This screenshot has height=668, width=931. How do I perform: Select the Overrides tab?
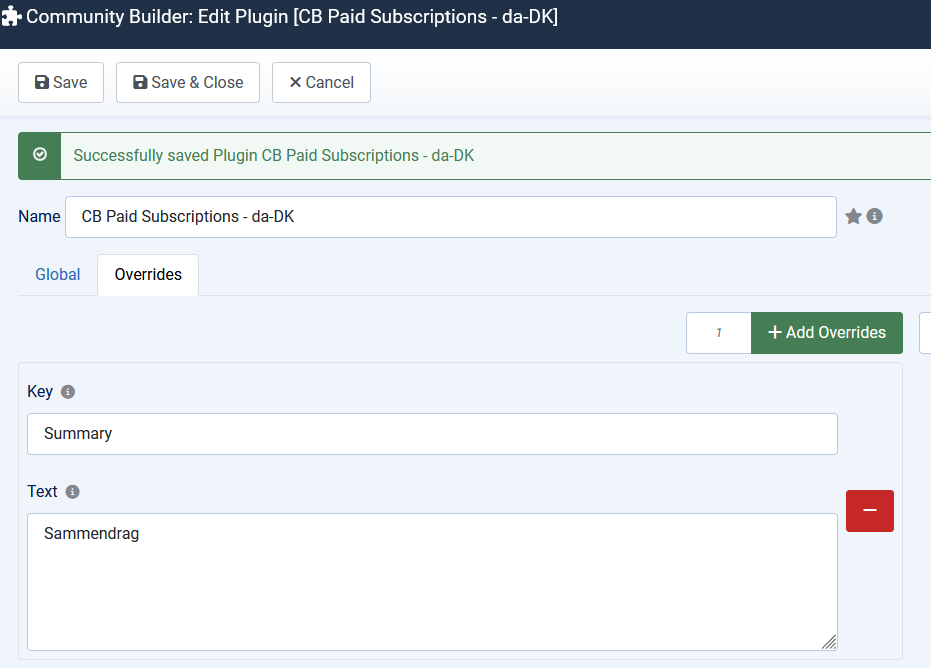pyautogui.click(x=148, y=274)
